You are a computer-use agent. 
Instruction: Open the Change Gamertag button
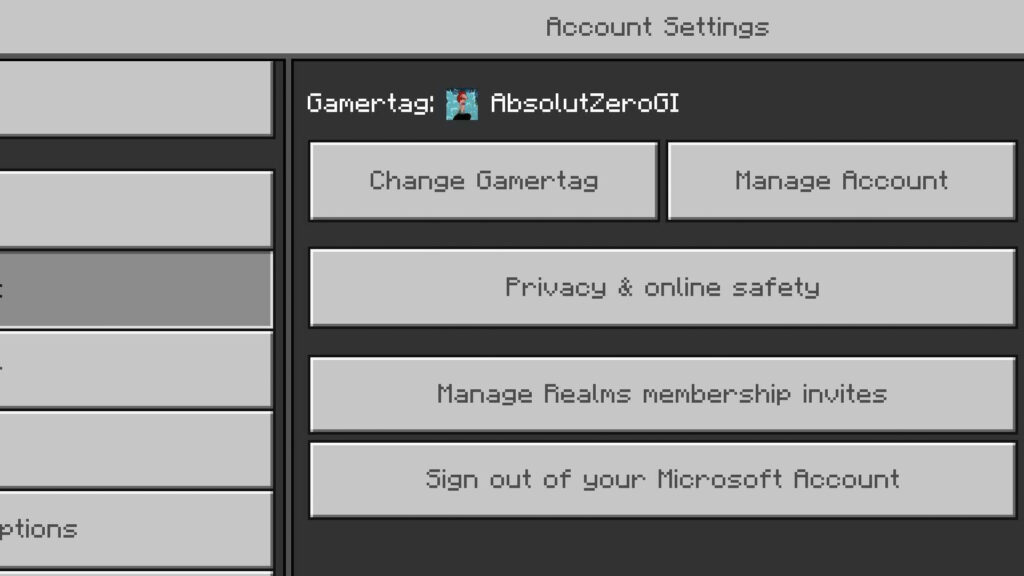483,181
